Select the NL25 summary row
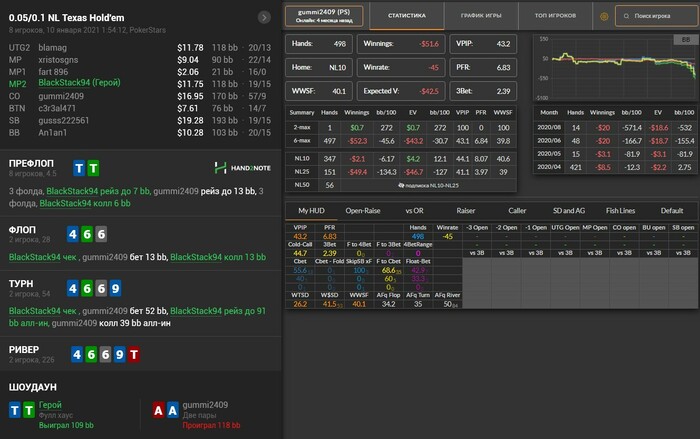This screenshot has width=700, height=439. [401, 172]
